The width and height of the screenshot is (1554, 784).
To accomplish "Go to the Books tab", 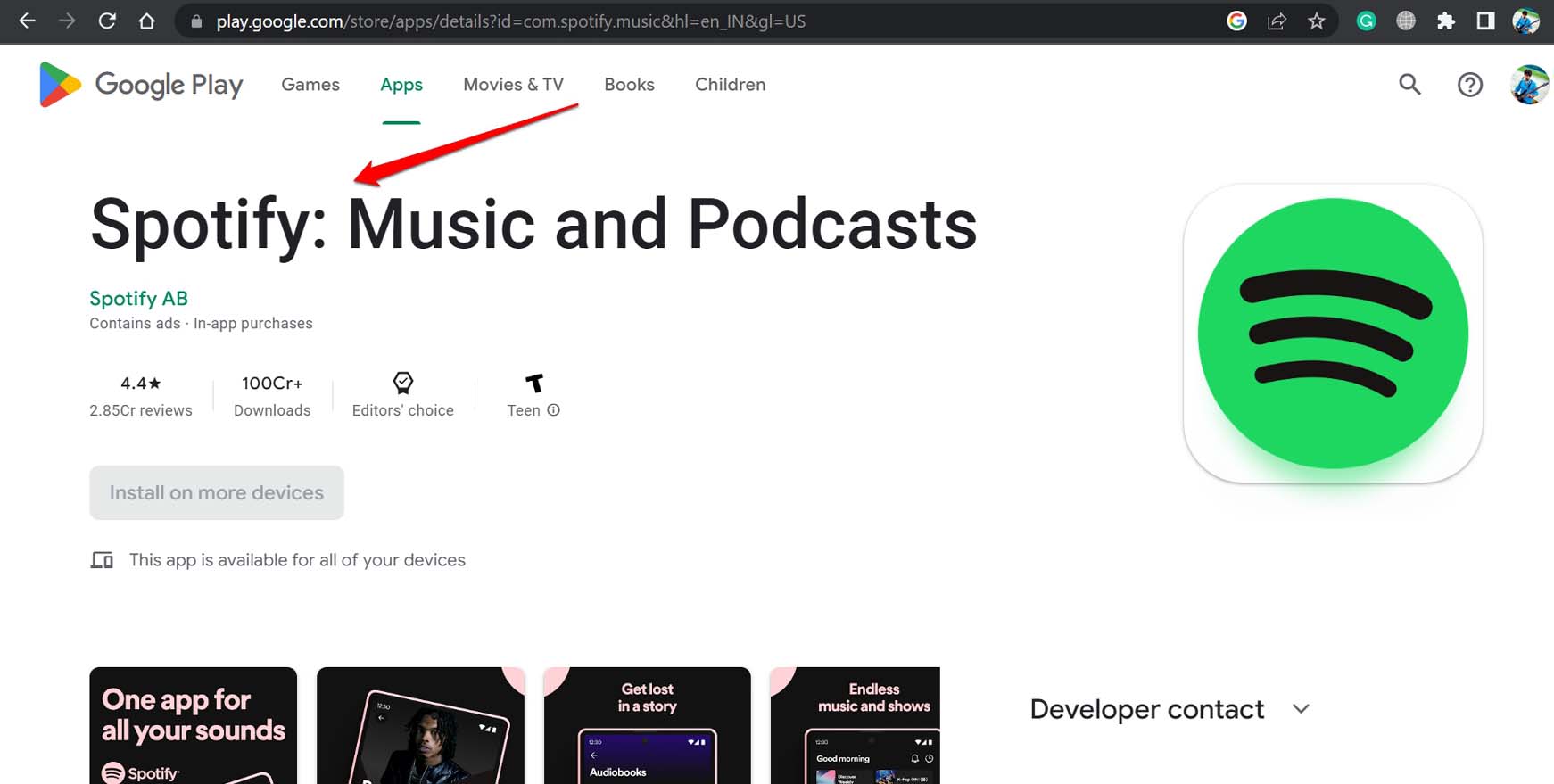I will click(629, 85).
